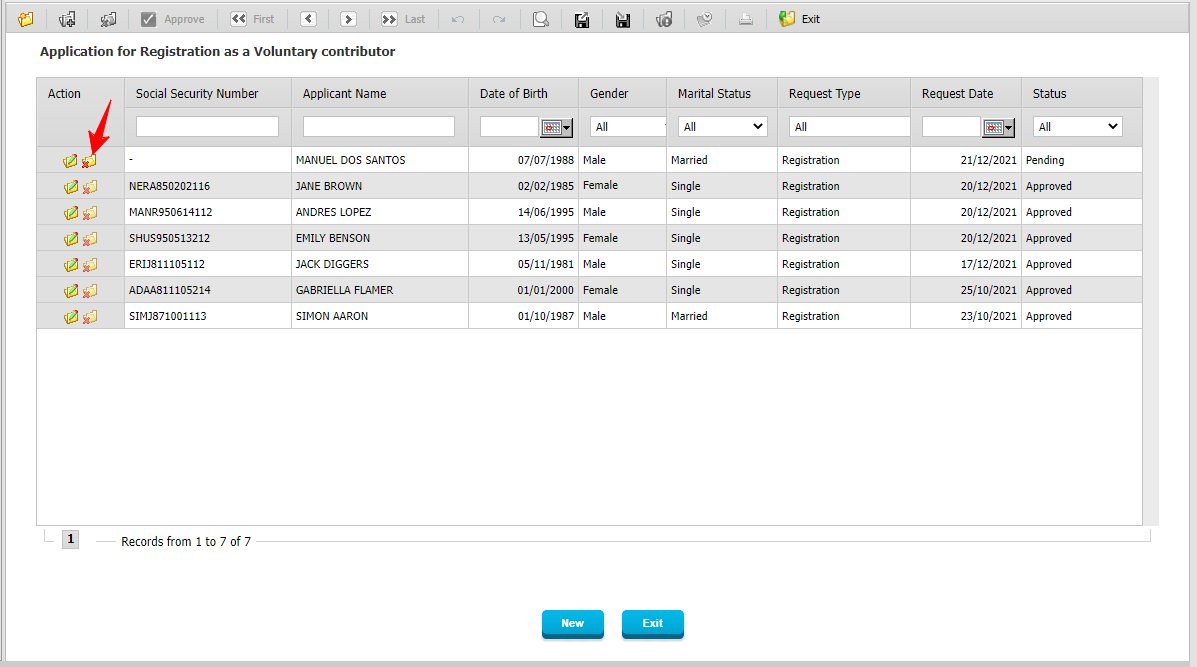The image size is (1197, 667).
Task: Delete SIMON AARON record
Action: point(89,317)
